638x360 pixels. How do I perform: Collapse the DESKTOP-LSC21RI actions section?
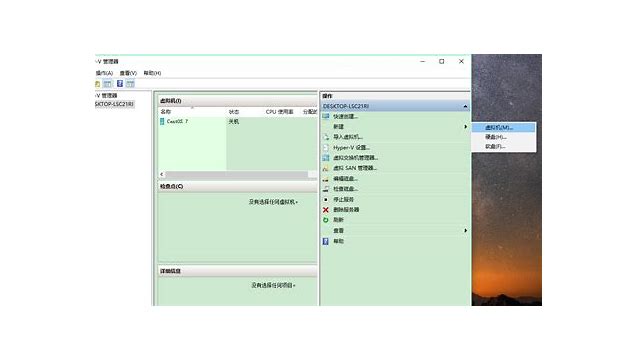pyautogui.click(x=465, y=106)
